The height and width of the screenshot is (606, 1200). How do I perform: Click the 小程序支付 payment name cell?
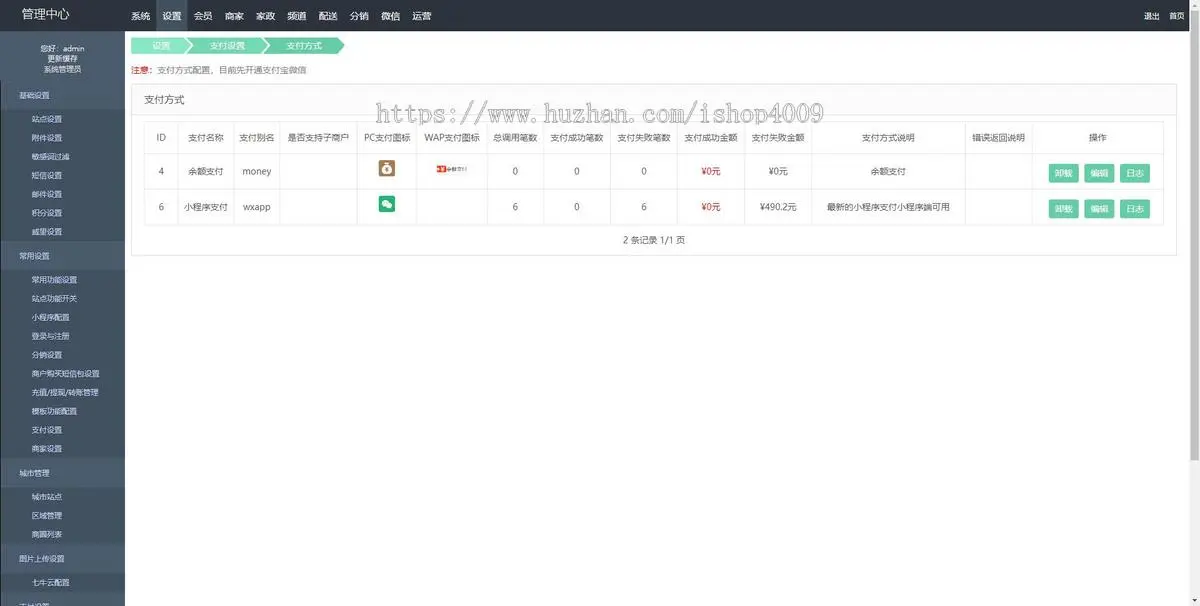tap(206, 207)
